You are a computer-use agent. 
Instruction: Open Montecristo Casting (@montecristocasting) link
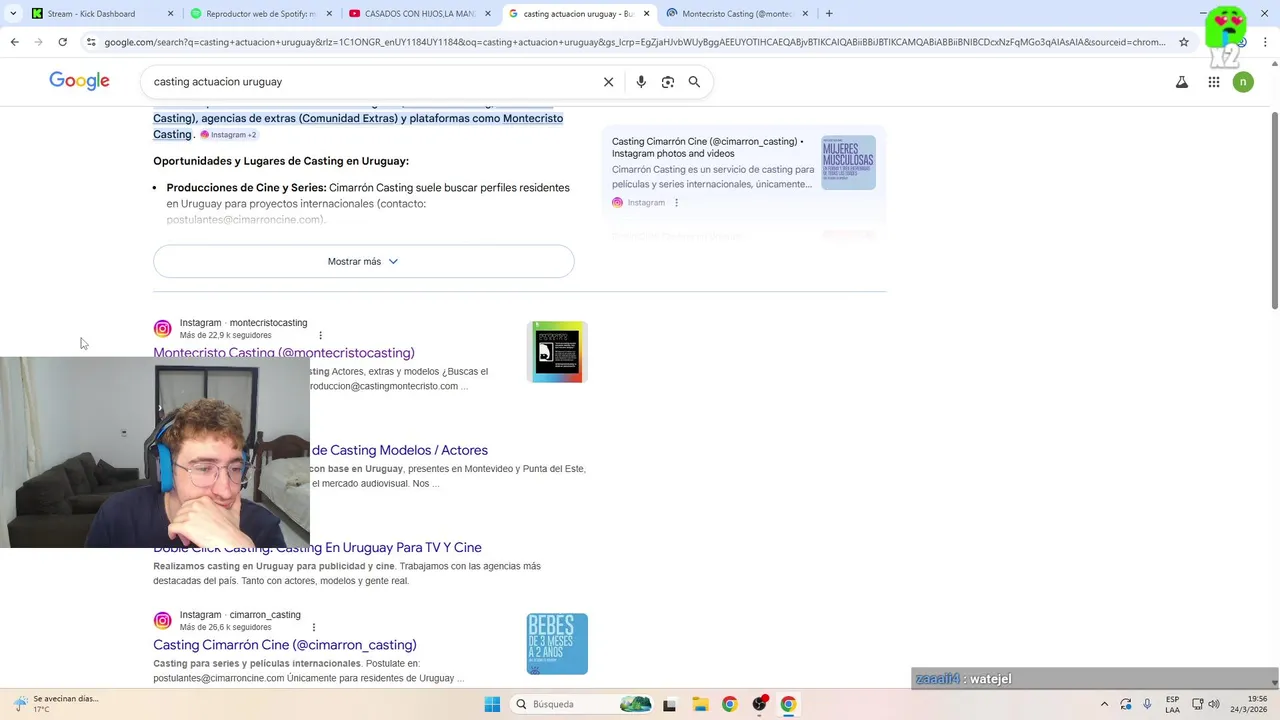pos(284,353)
